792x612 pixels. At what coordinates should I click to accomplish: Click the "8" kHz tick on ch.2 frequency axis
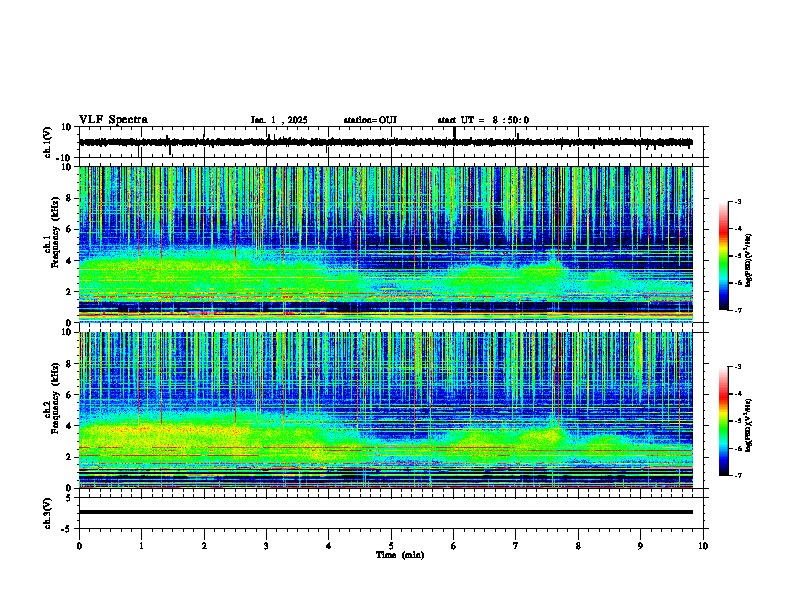pos(70,364)
